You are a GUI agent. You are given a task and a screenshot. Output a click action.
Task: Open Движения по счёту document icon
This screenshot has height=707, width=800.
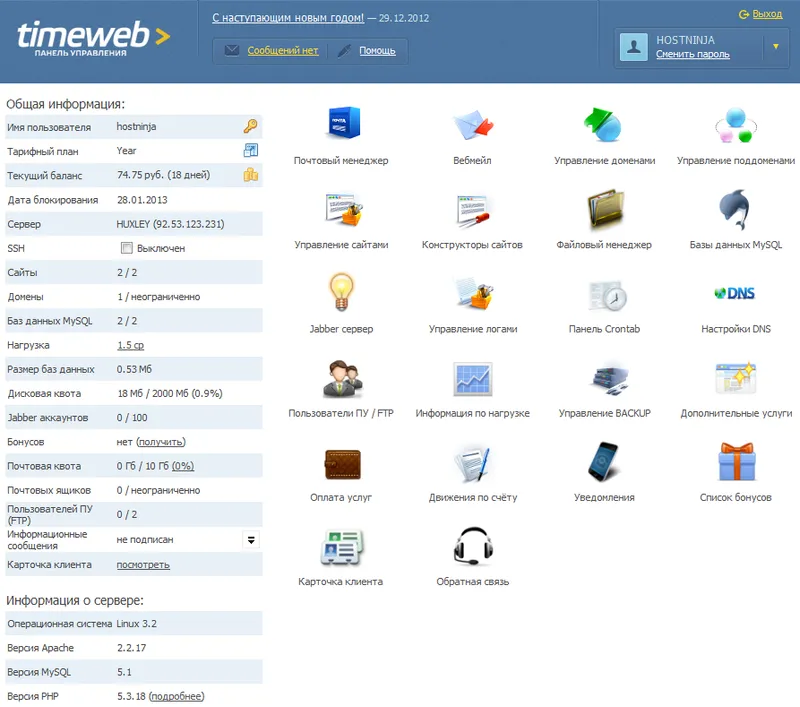(472, 463)
